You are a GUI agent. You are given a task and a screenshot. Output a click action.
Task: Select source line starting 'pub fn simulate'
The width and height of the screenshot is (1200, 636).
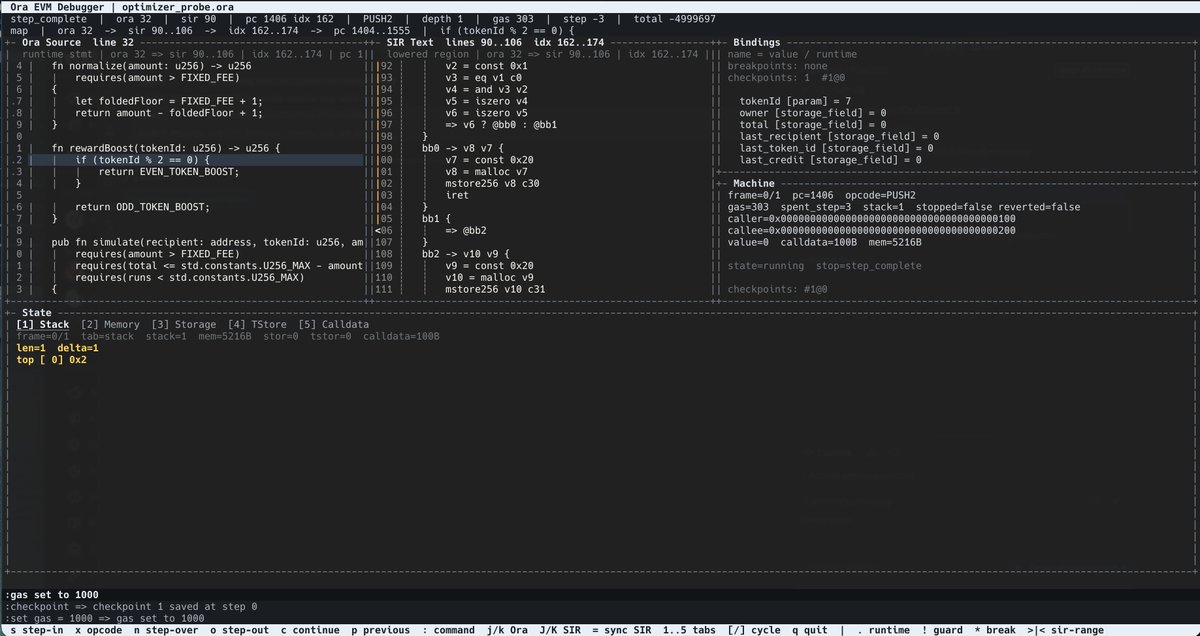[207, 242]
